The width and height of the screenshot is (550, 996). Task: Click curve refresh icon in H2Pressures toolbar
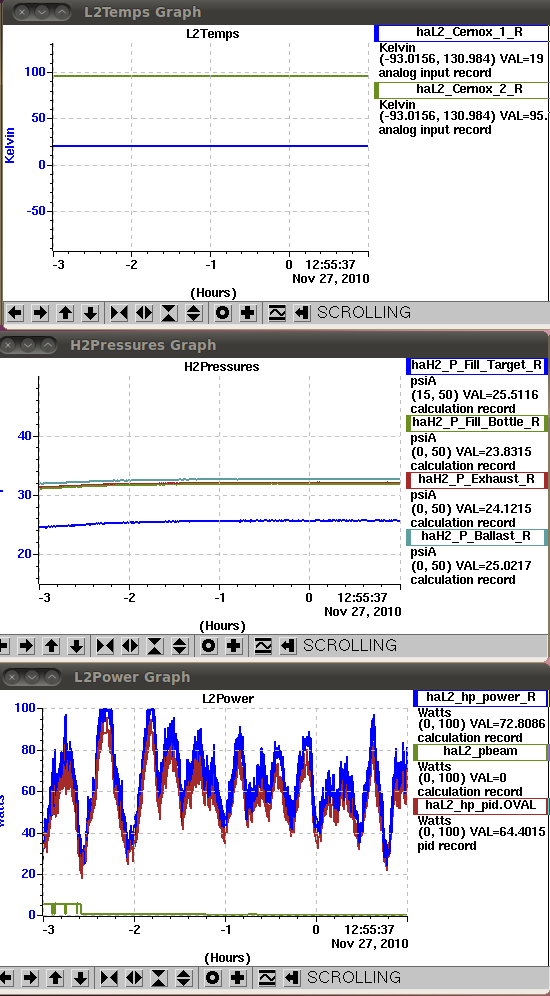point(263,646)
